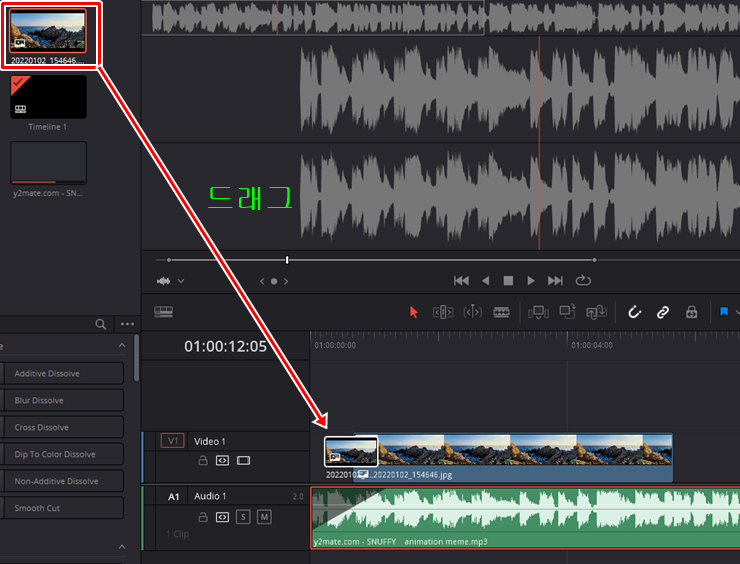Image resolution: width=740 pixels, height=564 pixels.
Task: Toggle timeline snapping magnet
Action: coord(634,312)
